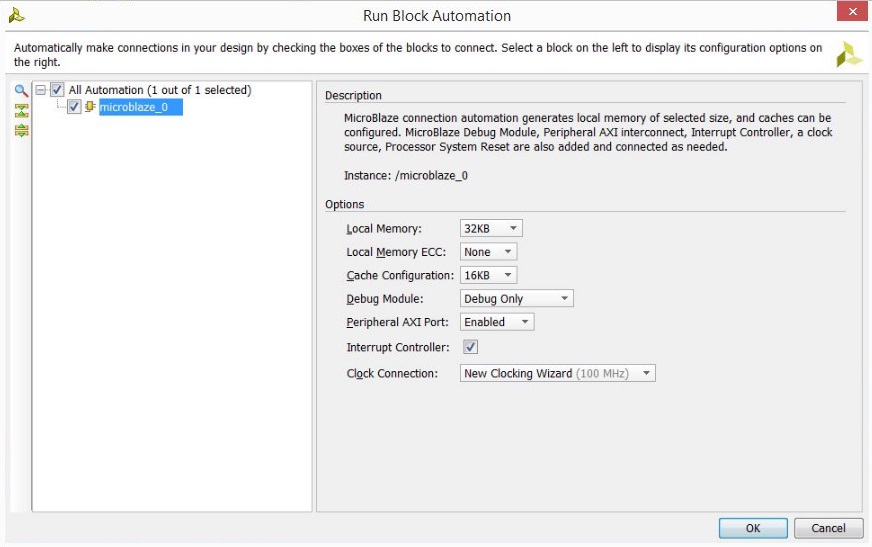Open the Cache Configuration 16KB dropdown

click(488, 275)
